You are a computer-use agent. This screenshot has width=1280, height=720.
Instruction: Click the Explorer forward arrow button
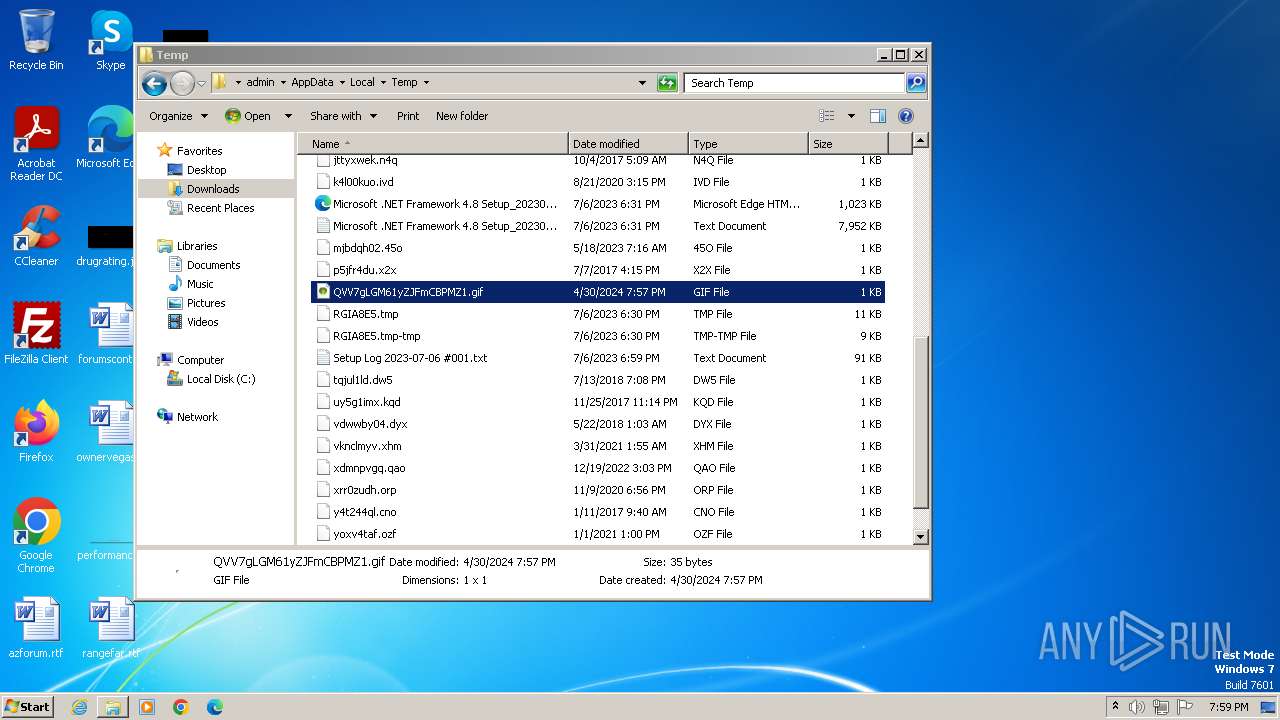182,83
